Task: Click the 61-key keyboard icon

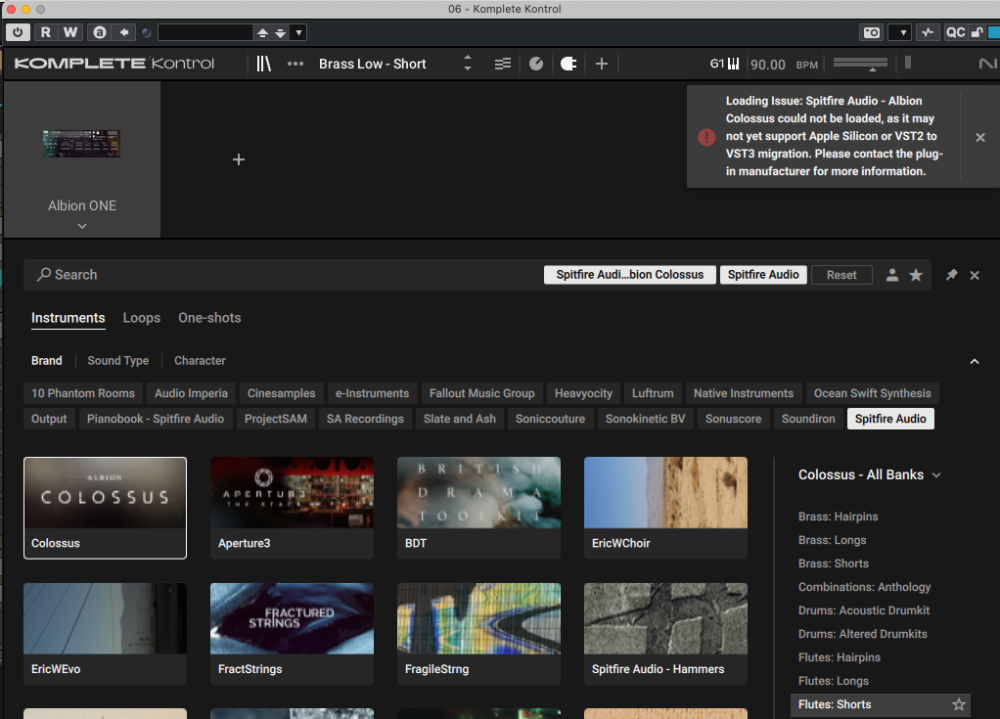Action: tap(724, 64)
